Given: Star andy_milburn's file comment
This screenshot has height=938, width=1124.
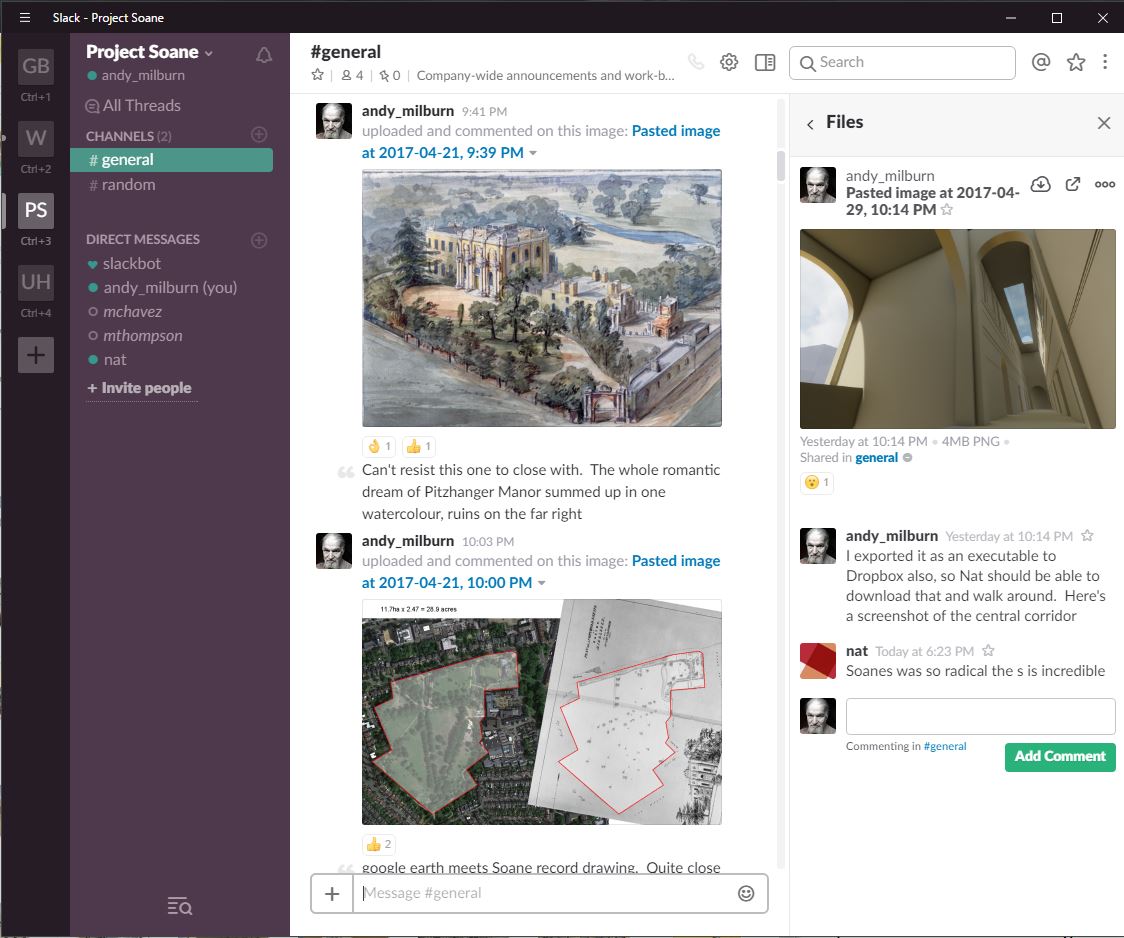Looking at the screenshot, I should (x=1087, y=536).
